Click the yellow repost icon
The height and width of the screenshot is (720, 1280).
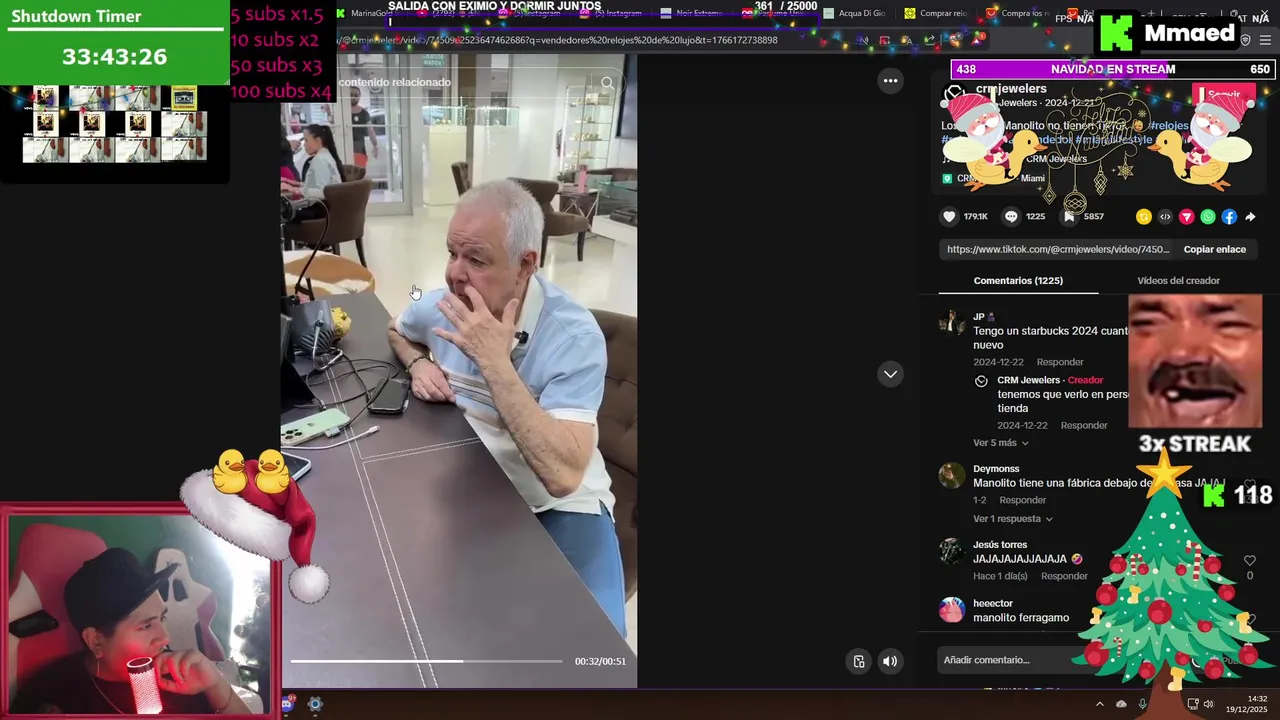click(1144, 216)
